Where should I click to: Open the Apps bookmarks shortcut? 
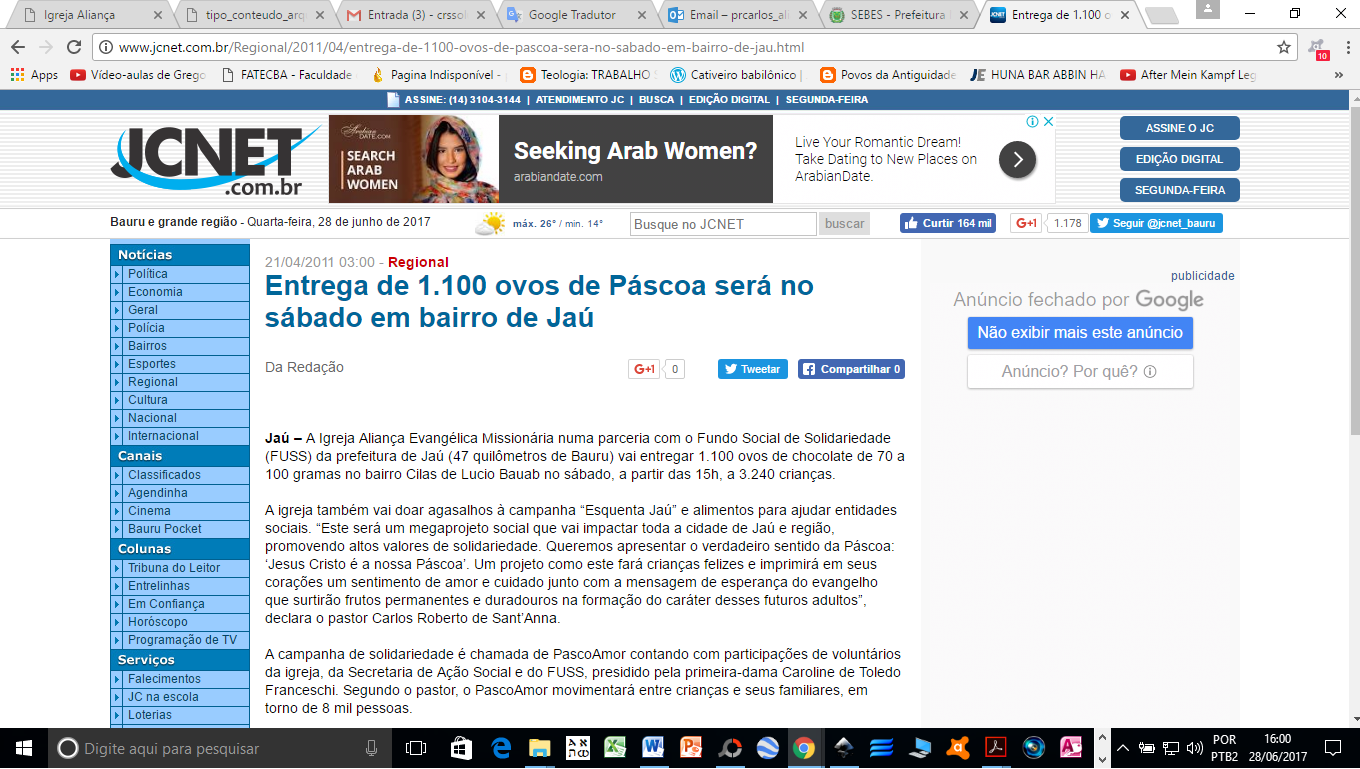tap(34, 75)
